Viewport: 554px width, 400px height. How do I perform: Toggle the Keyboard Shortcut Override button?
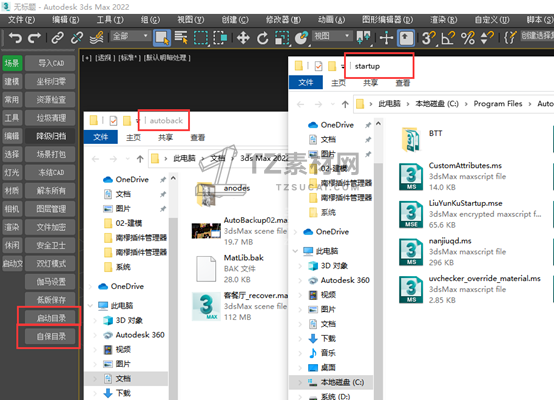[x=406, y=37]
